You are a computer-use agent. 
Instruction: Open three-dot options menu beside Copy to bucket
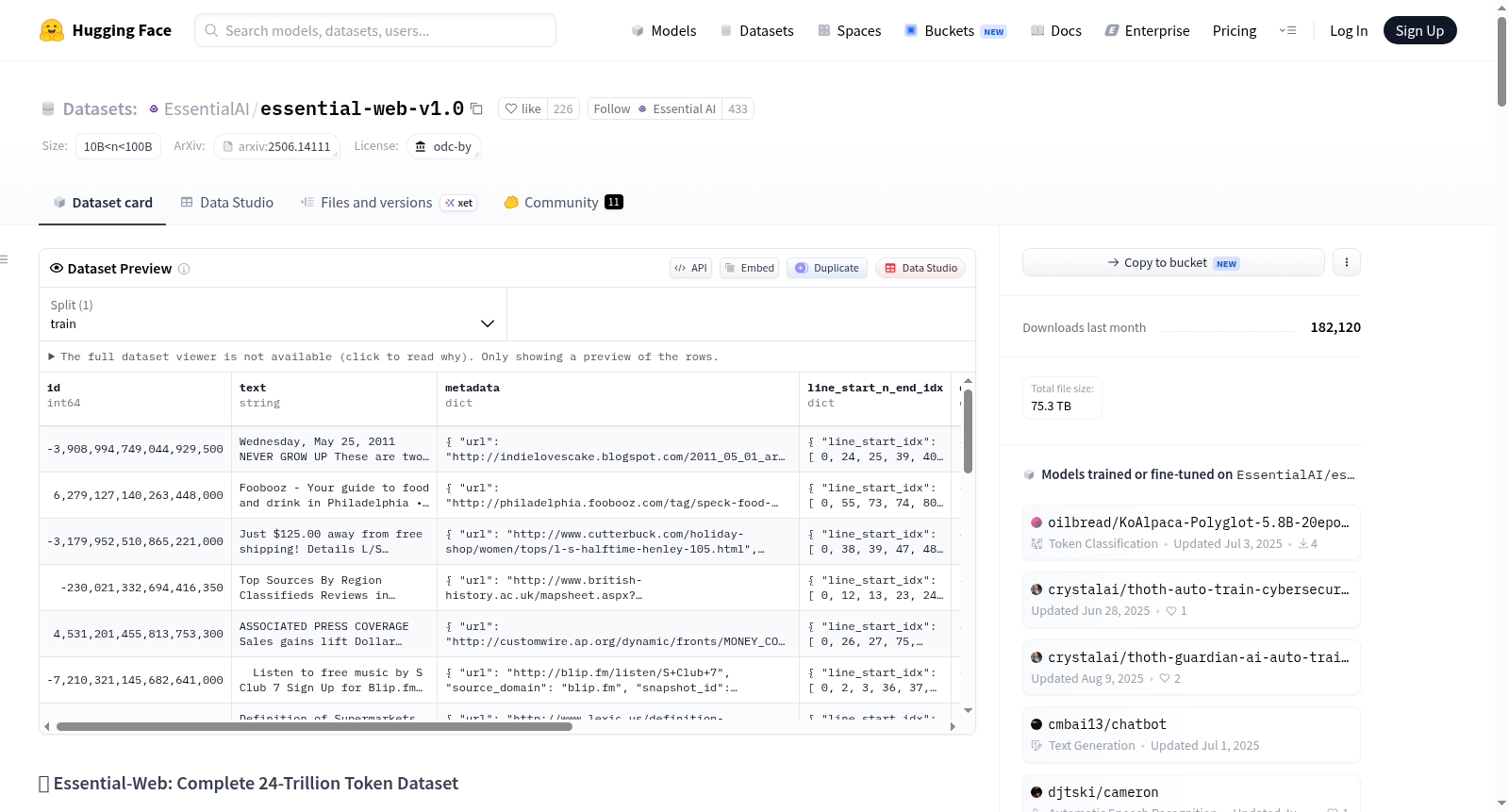point(1347,262)
